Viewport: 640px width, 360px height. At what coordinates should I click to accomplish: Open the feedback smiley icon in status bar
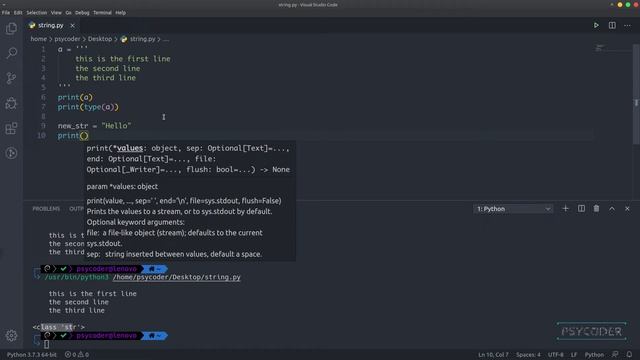615,355
